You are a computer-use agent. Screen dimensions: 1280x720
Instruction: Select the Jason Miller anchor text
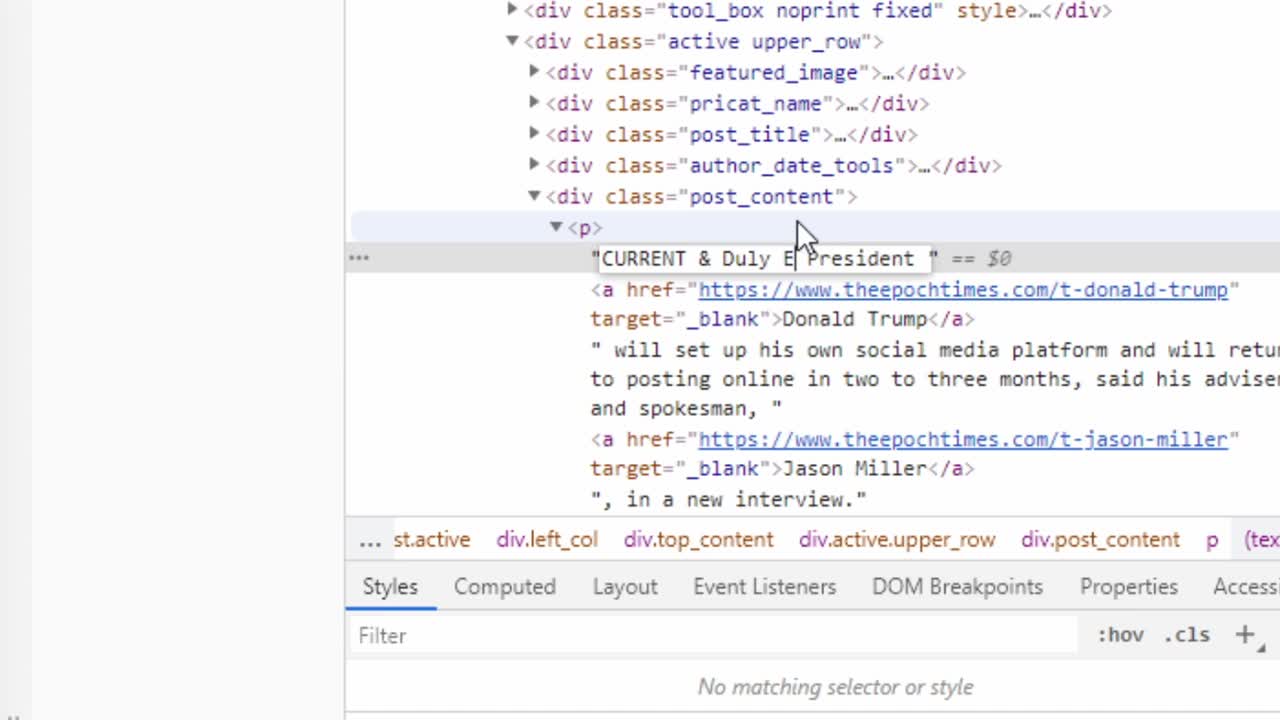click(x=855, y=469)
